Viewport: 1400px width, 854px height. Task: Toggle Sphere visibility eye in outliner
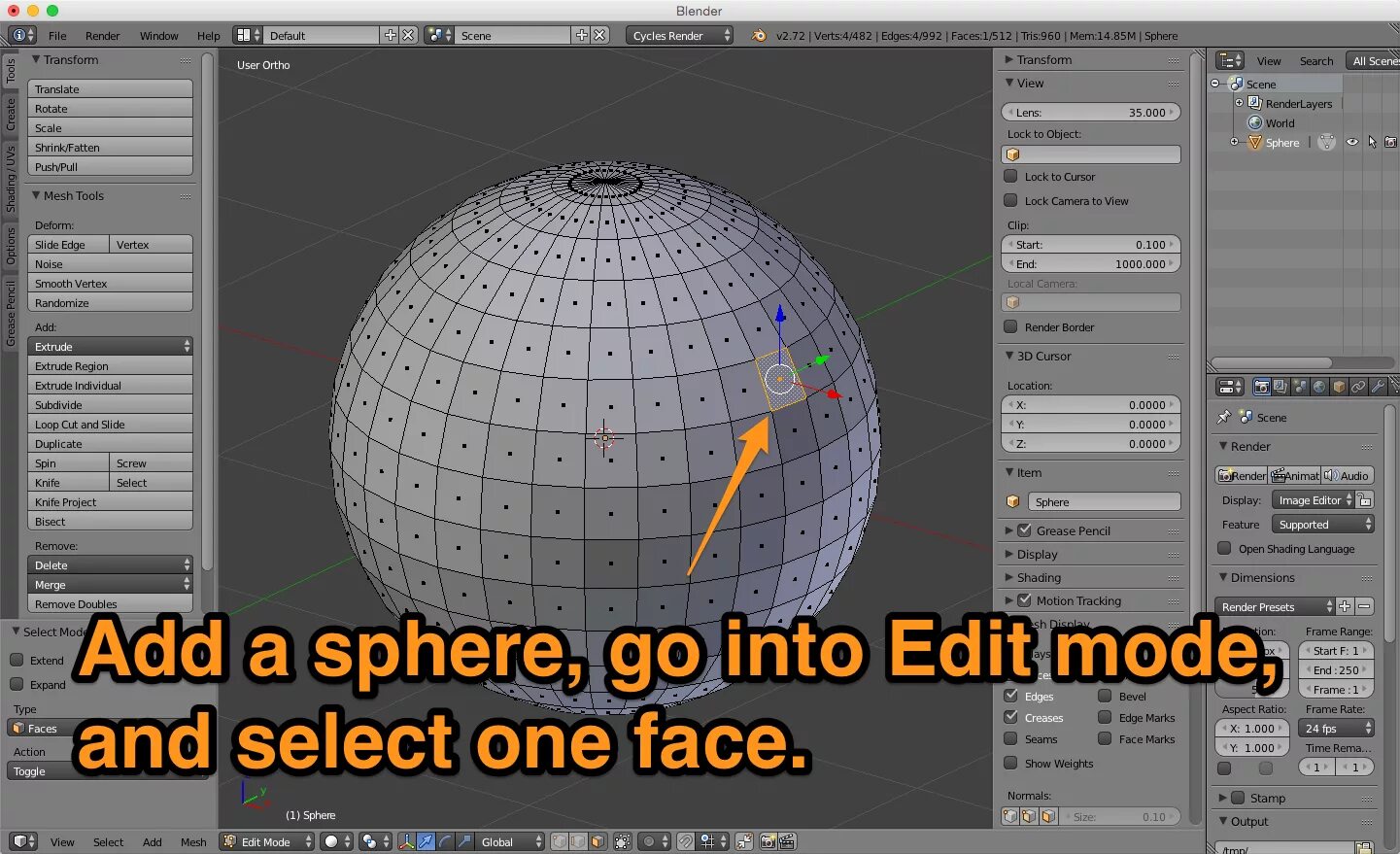pos(1351,142)
